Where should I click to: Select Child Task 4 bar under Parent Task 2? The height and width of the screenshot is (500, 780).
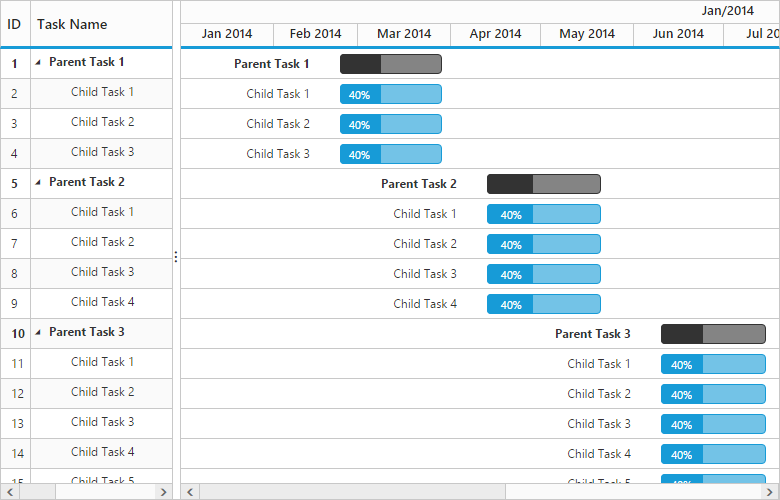[543, 304]
